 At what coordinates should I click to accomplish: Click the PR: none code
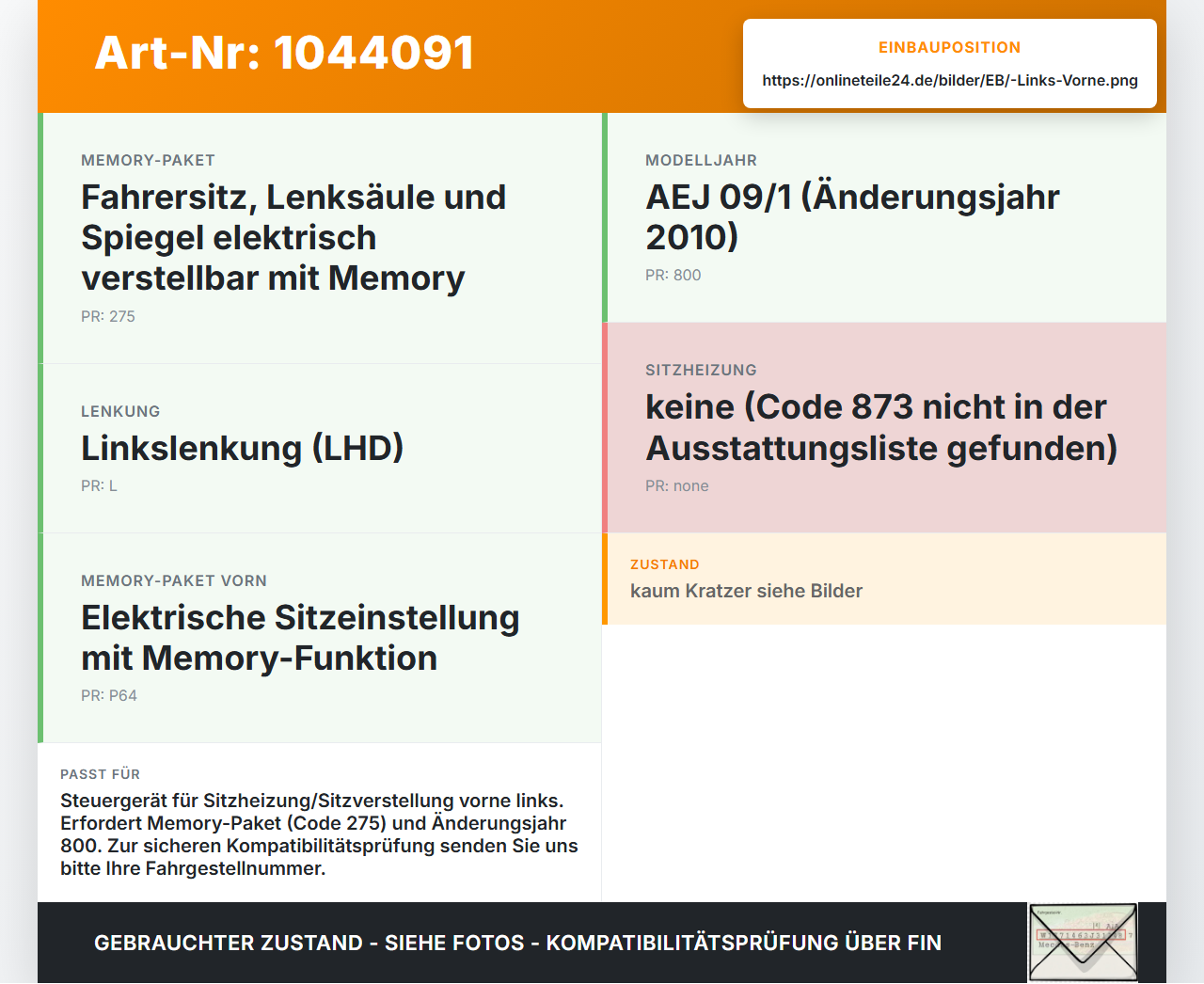677,485
